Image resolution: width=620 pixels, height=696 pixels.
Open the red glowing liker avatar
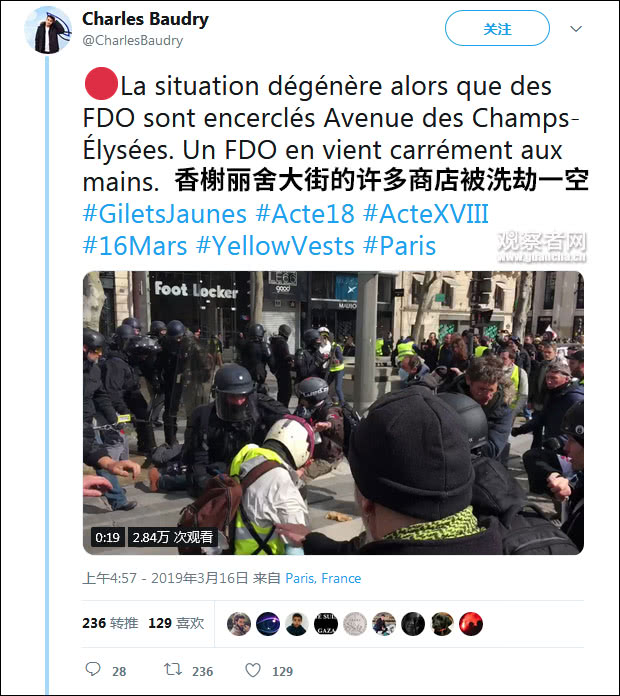pyautogui.click(x=471, y=624)
